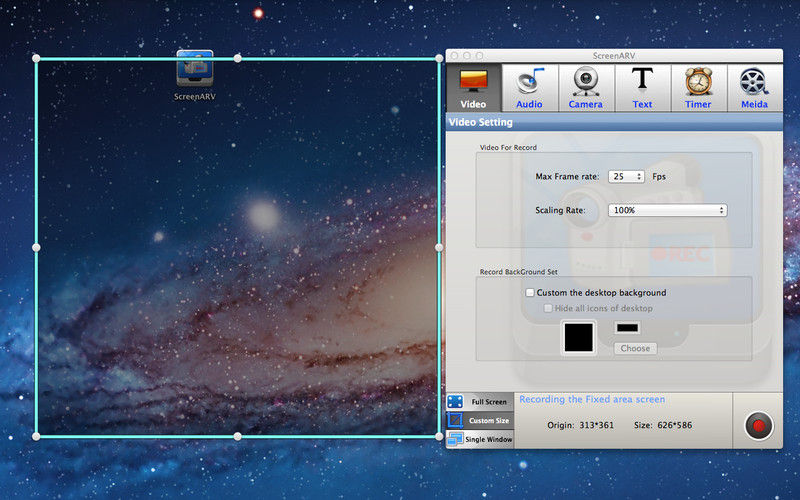Image resolution: width=800 pixels, height=500 pixels.
Task: Enable Custom the desktop background checkbox
Action: [x=530, y=293]
